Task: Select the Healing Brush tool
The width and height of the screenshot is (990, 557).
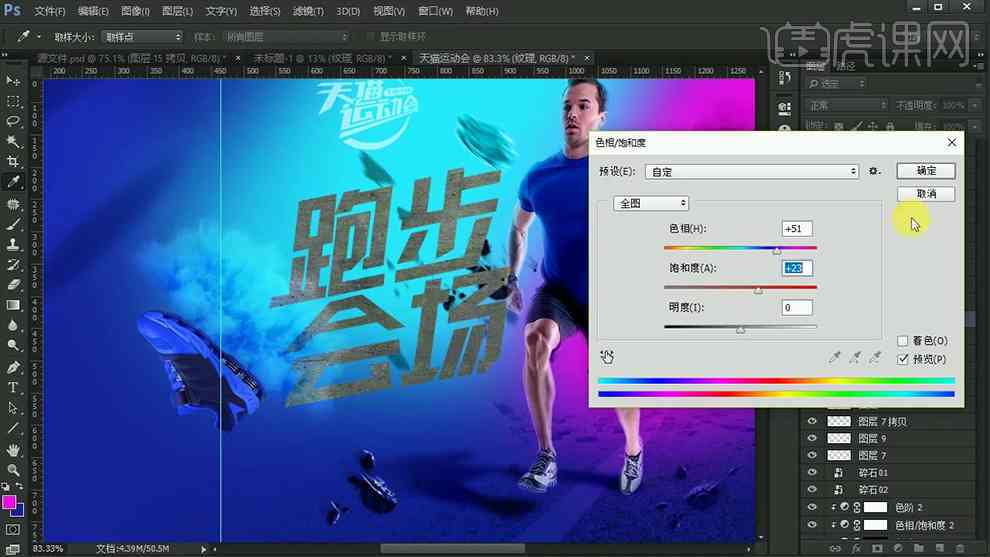Action: coord(13,204)
